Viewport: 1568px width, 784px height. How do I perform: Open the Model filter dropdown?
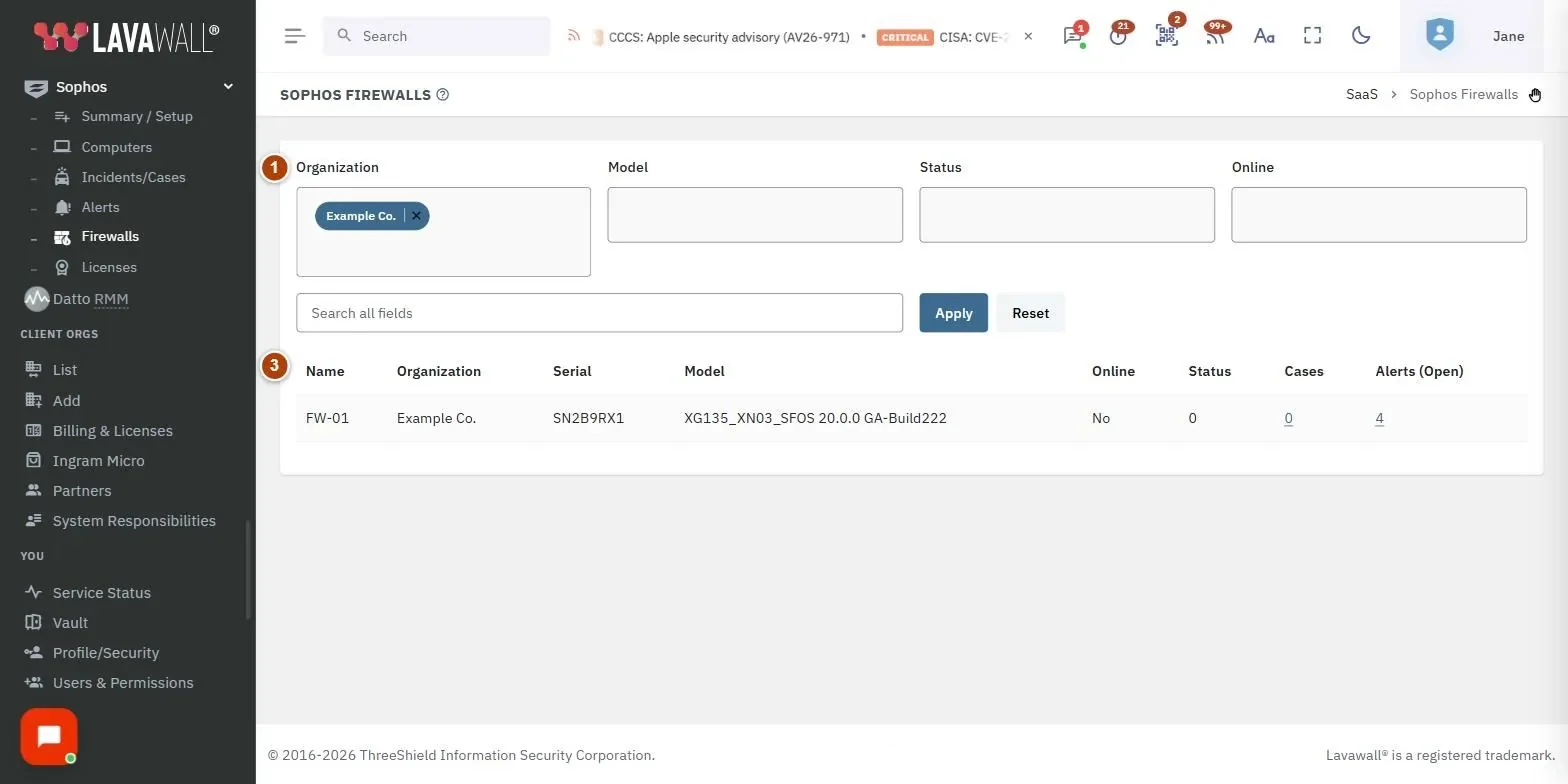[755, 214]
